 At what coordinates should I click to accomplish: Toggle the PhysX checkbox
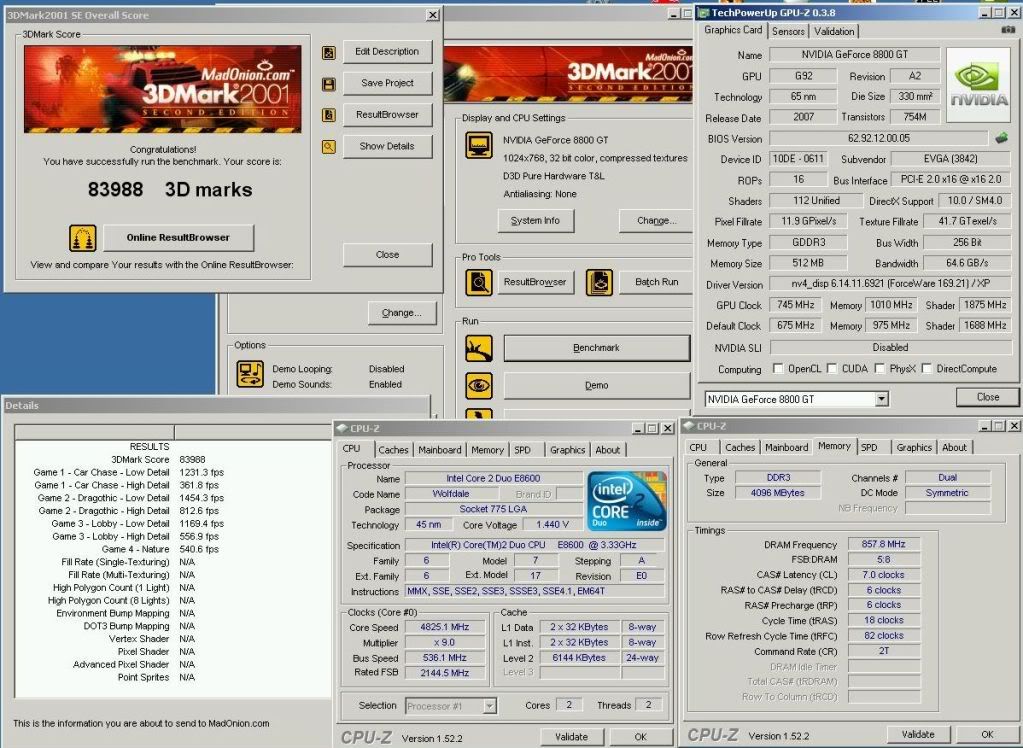pos(879,369)
